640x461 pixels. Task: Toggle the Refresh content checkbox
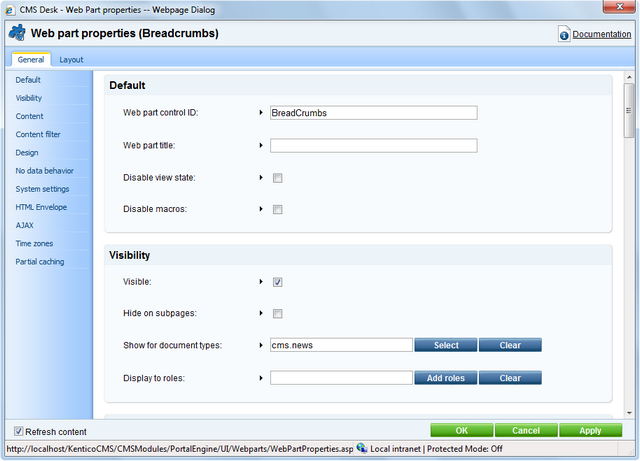click(19, 431)
